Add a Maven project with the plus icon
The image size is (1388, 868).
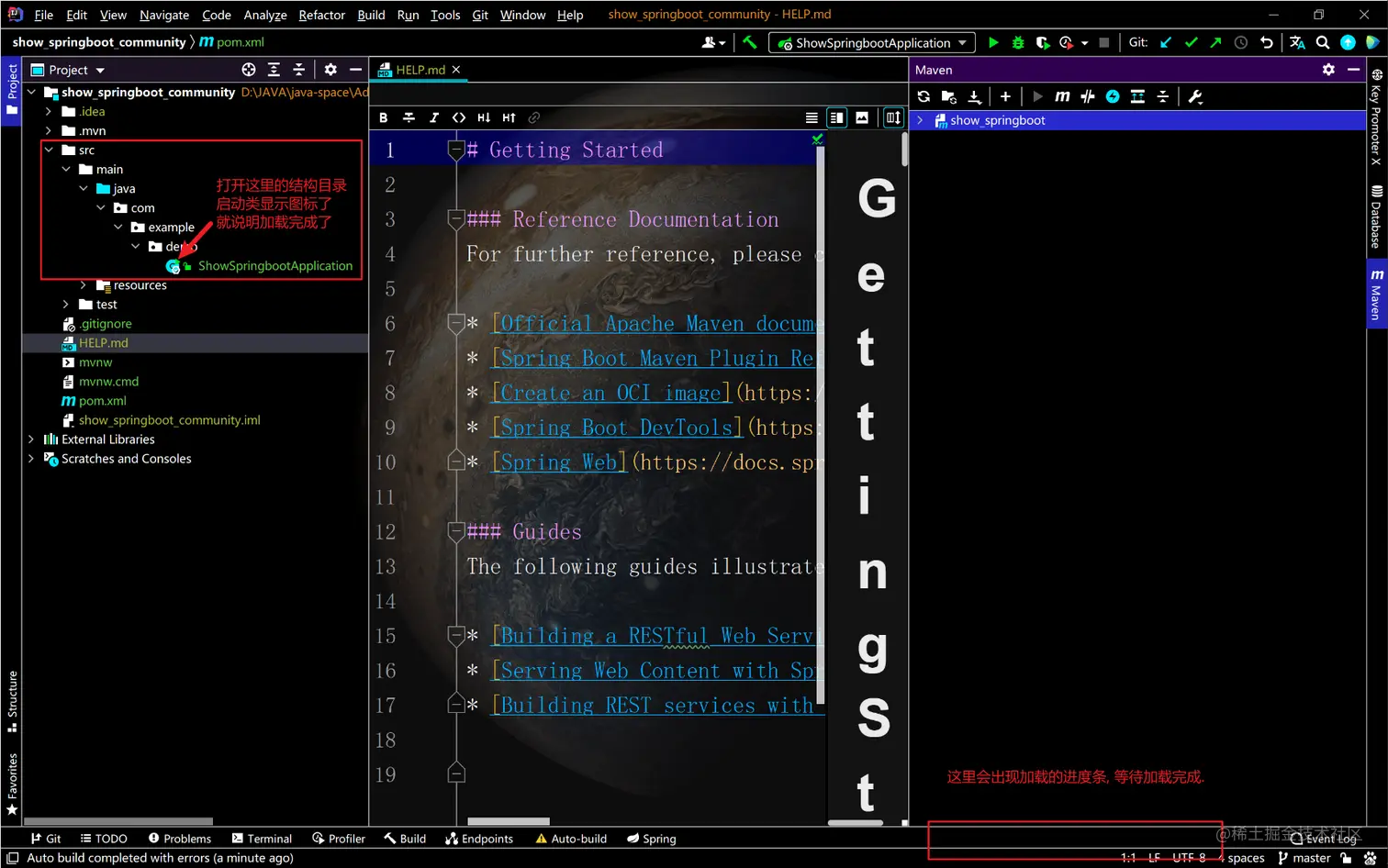[1005, 96]
